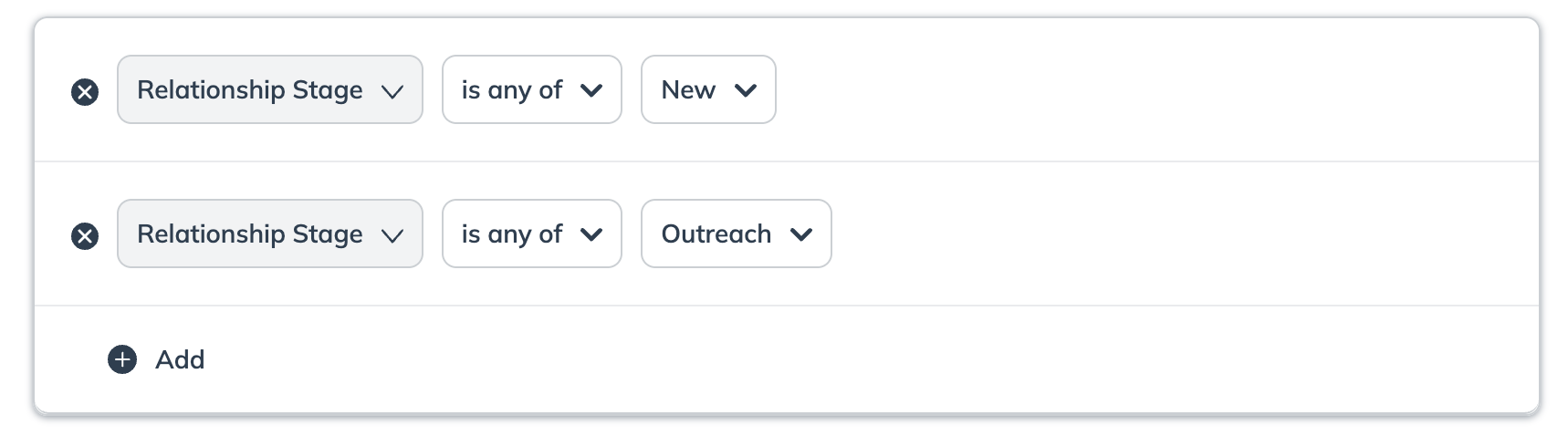Click the arrow next to New
Image resolution: width=1568 pixels, height=436 pixels.
click(746, 90)
